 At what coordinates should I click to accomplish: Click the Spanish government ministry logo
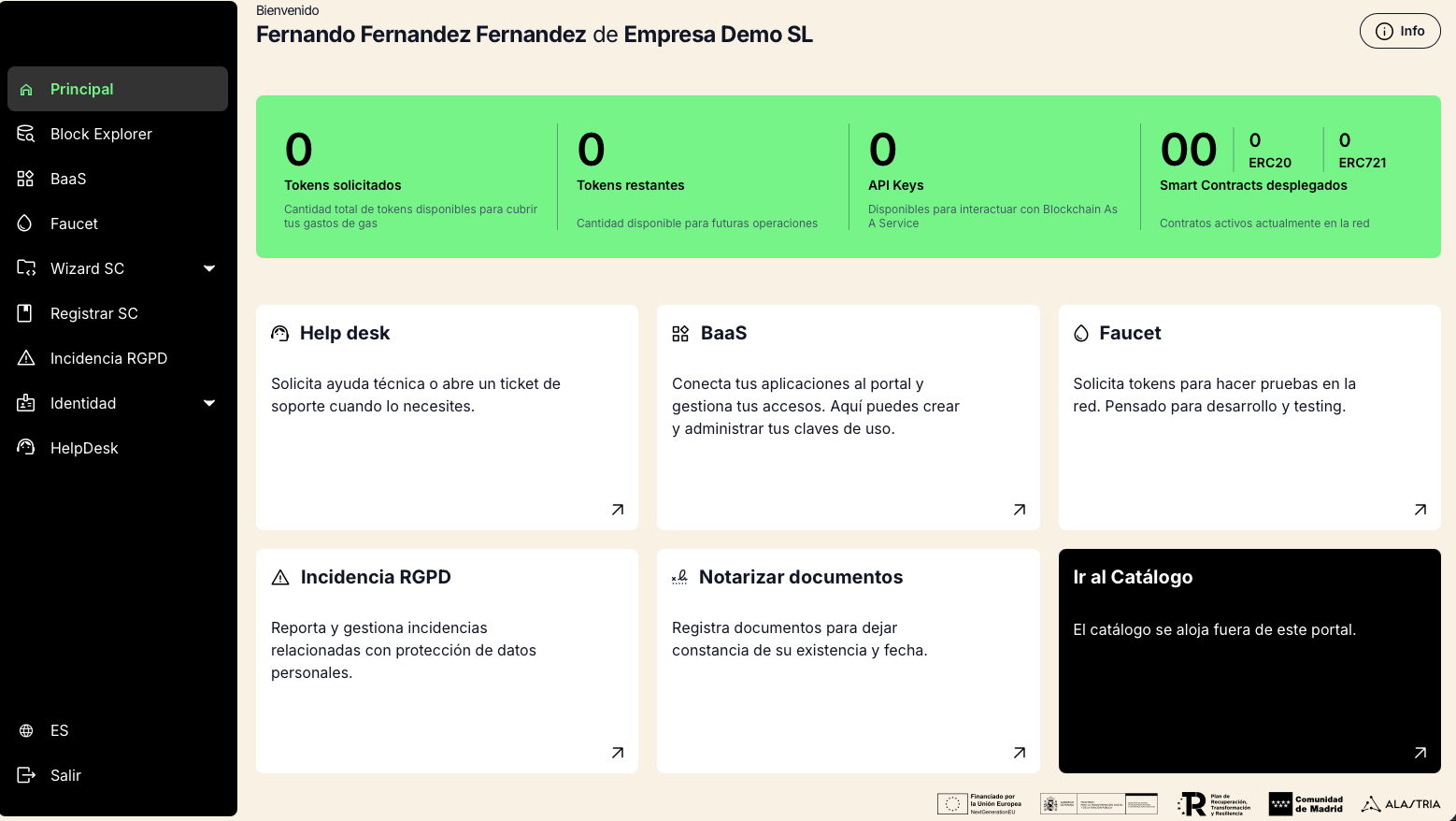(x=1099, y=804)
